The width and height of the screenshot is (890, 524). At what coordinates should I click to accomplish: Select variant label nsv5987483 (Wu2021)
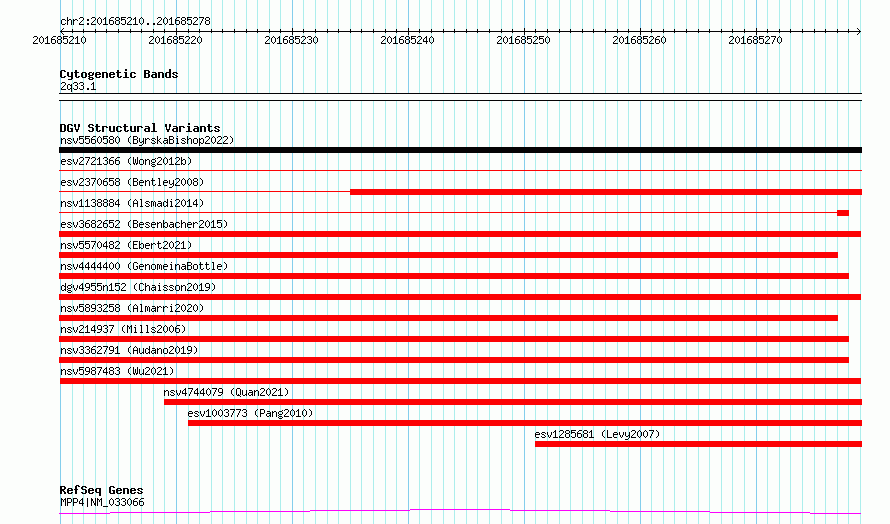point(117,371)
